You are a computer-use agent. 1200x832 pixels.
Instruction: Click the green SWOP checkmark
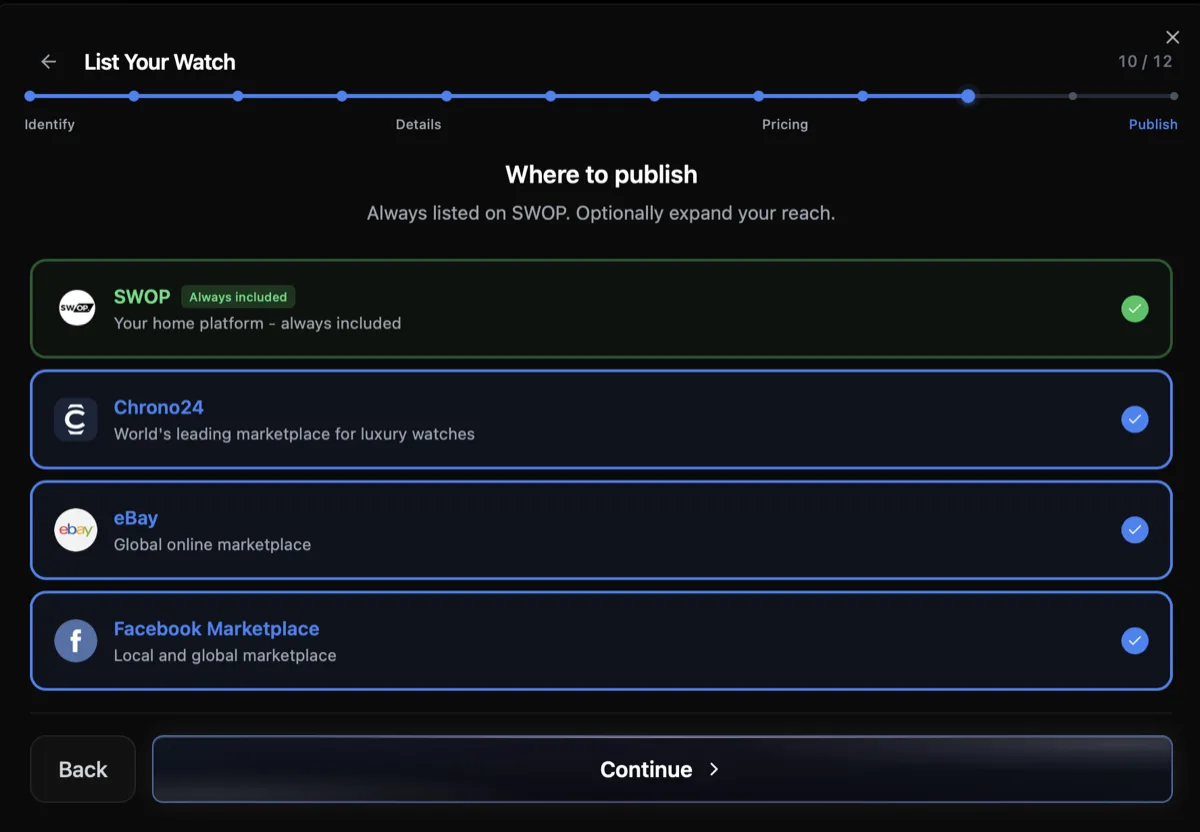coord(1135,309)
